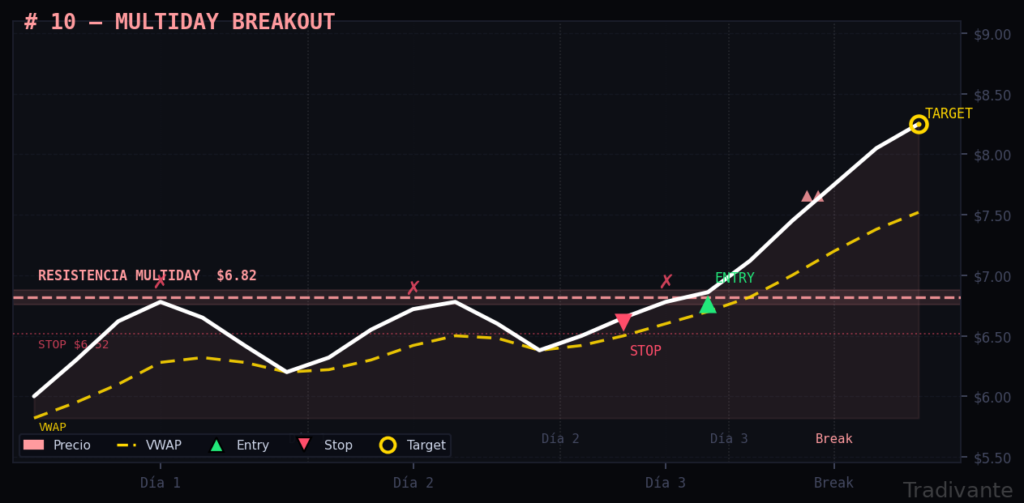Image resolution: width=1024 pixels, height=503 pixels.
Task: Click the yellow TARGET text label
Action: 948,113
